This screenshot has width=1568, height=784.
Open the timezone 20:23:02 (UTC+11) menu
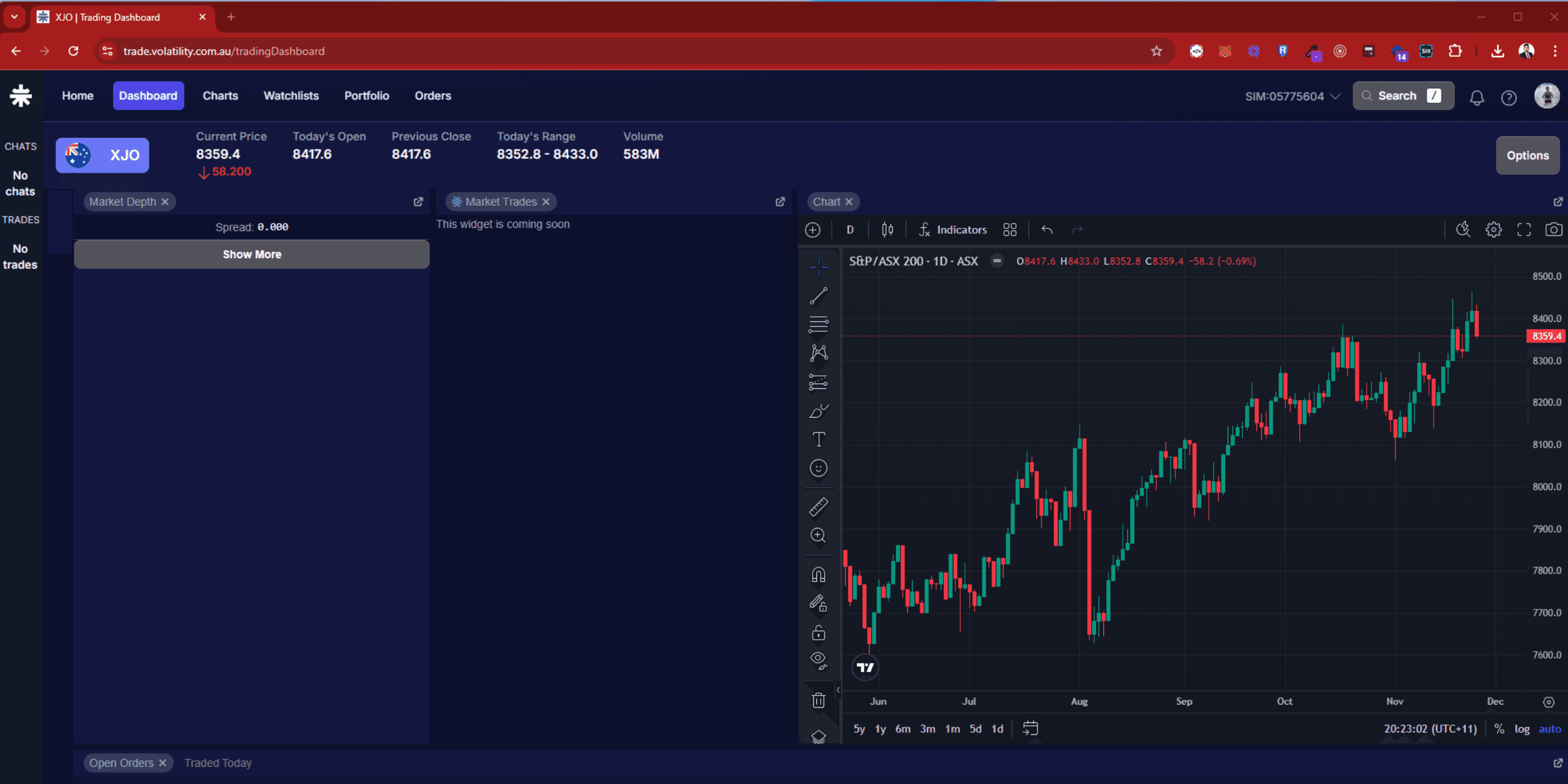pyautogui.click(x=1431, y=729)
